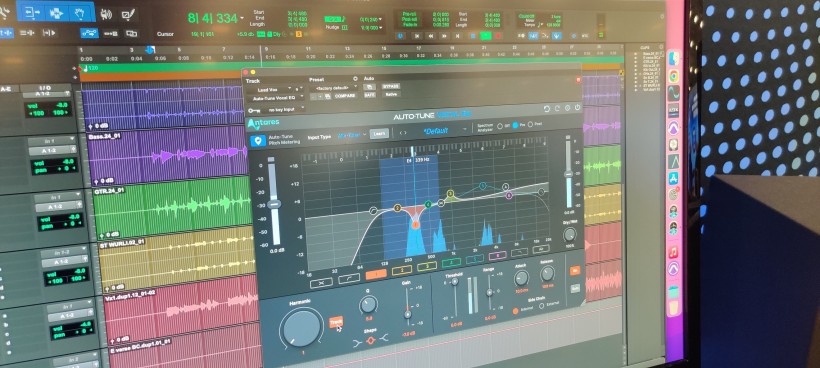Select orange EQ band 1 tab

point(376,273)
